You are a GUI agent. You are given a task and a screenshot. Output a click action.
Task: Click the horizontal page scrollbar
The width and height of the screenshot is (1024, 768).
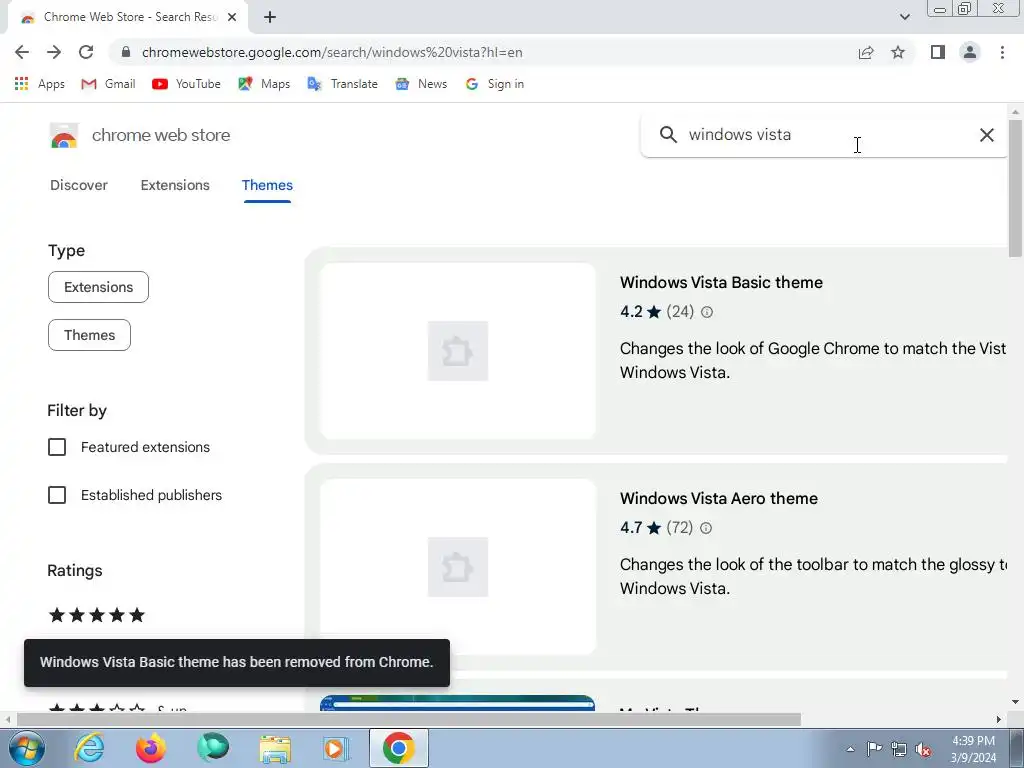409,719
